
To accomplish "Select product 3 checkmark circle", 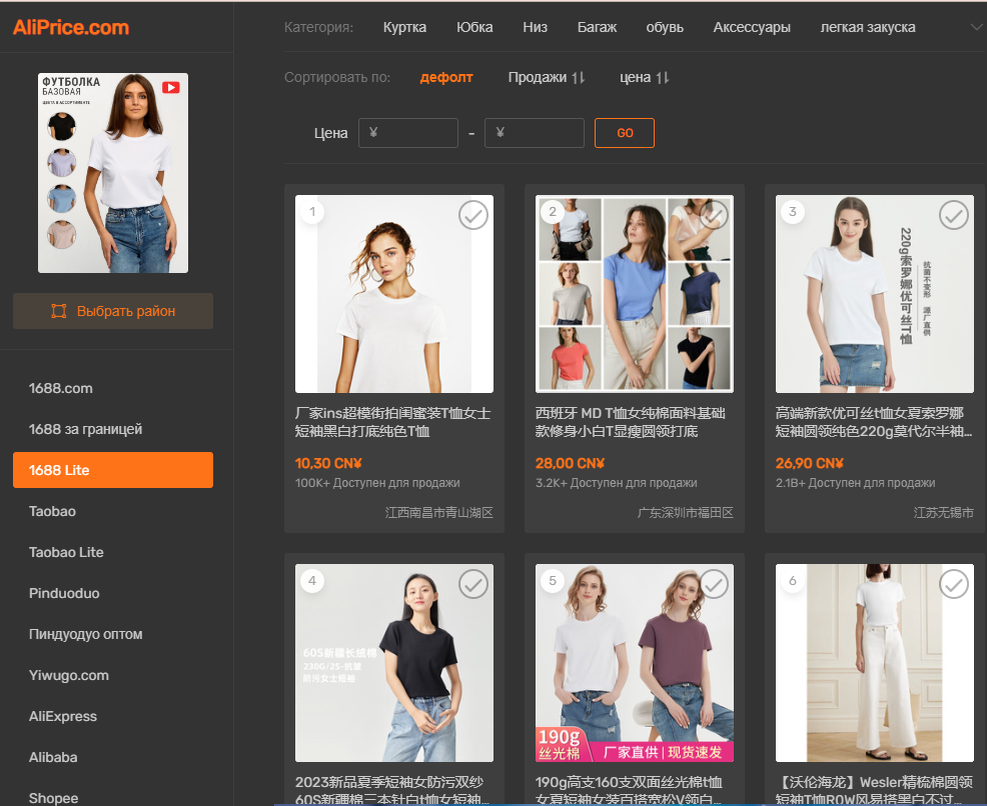I will 954,215.
